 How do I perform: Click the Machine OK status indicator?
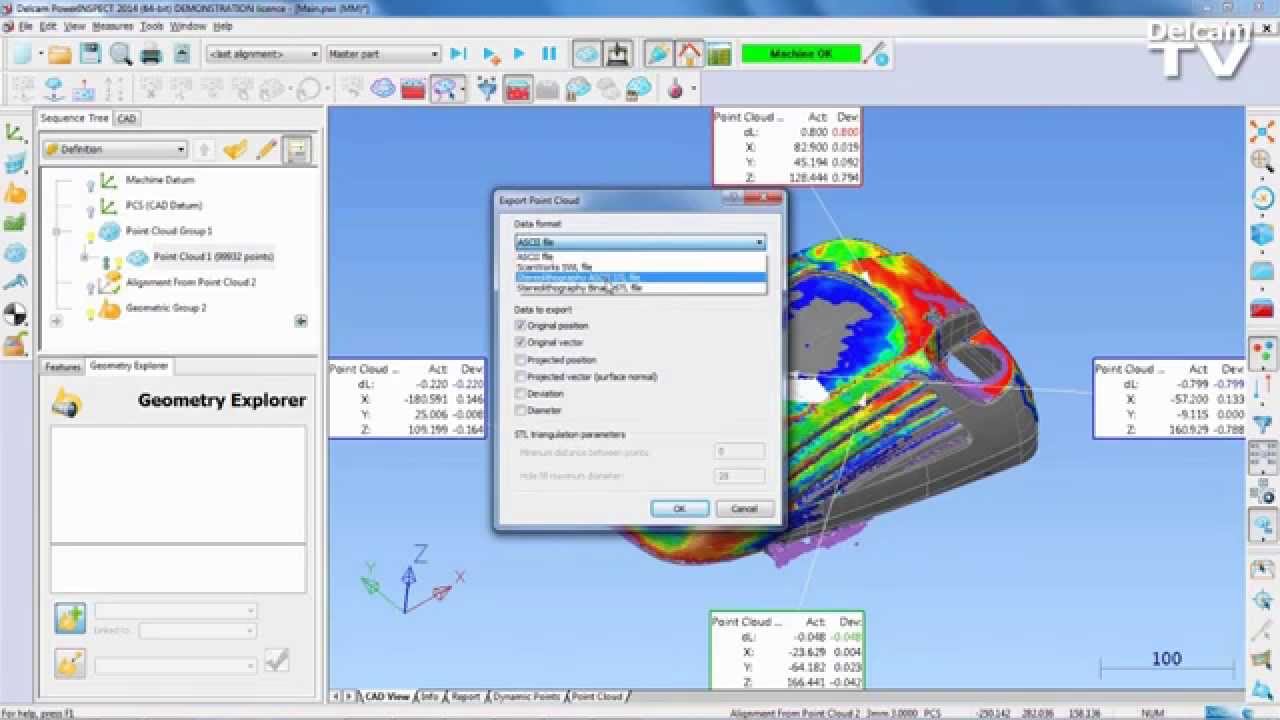pyautogui.click(x=801, y=54)
